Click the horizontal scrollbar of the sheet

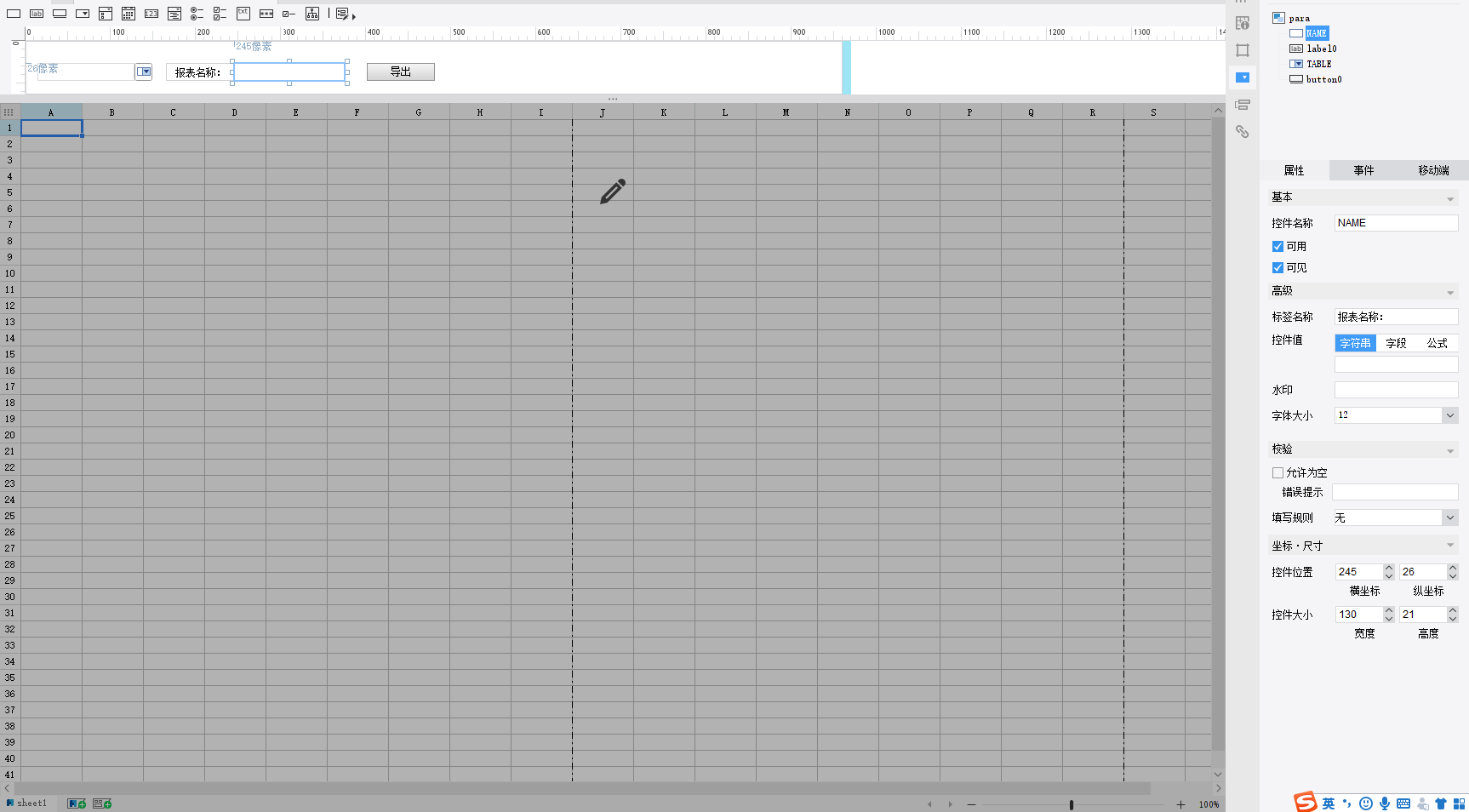pos(582,789)
